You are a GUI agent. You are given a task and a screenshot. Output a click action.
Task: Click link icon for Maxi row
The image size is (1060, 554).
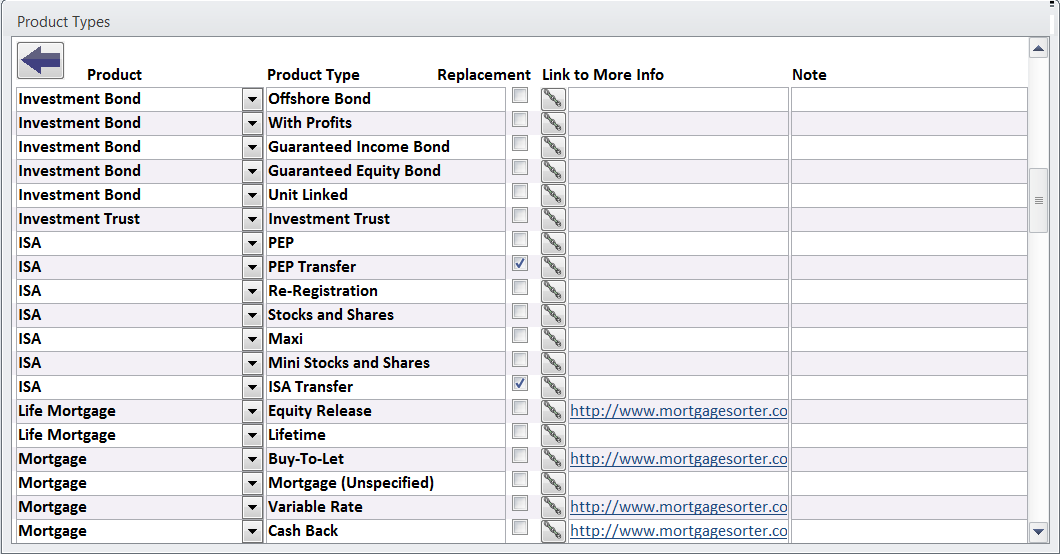[553, 339]
